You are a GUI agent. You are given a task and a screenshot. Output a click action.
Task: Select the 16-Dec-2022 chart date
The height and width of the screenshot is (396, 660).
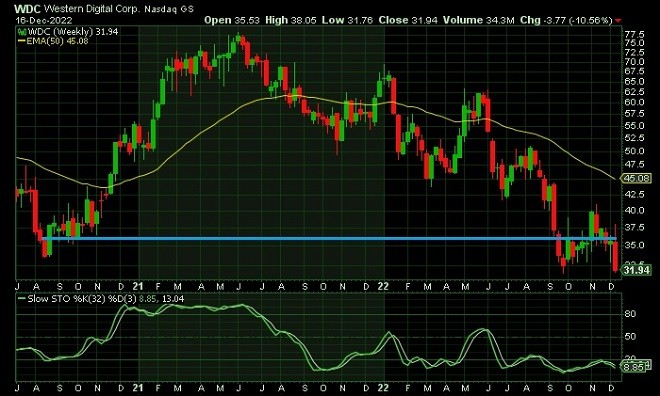pos(44,20)
